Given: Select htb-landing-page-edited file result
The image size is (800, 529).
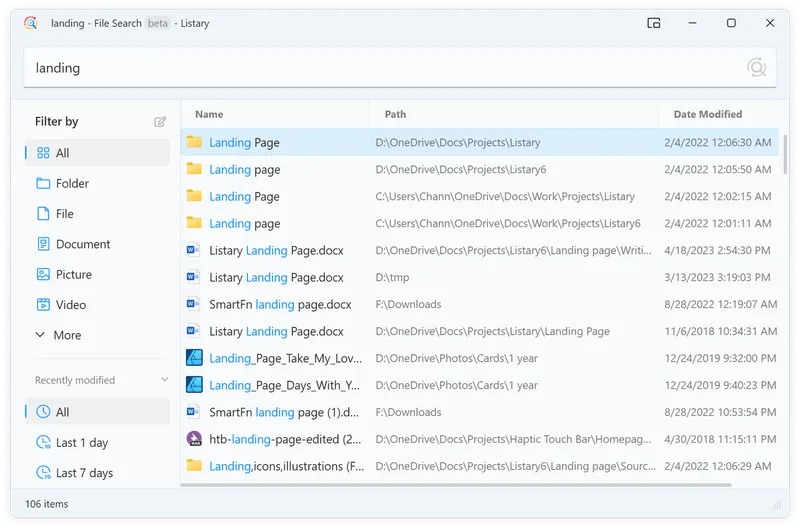Looking at the screenshot, I should click(285, 438).
